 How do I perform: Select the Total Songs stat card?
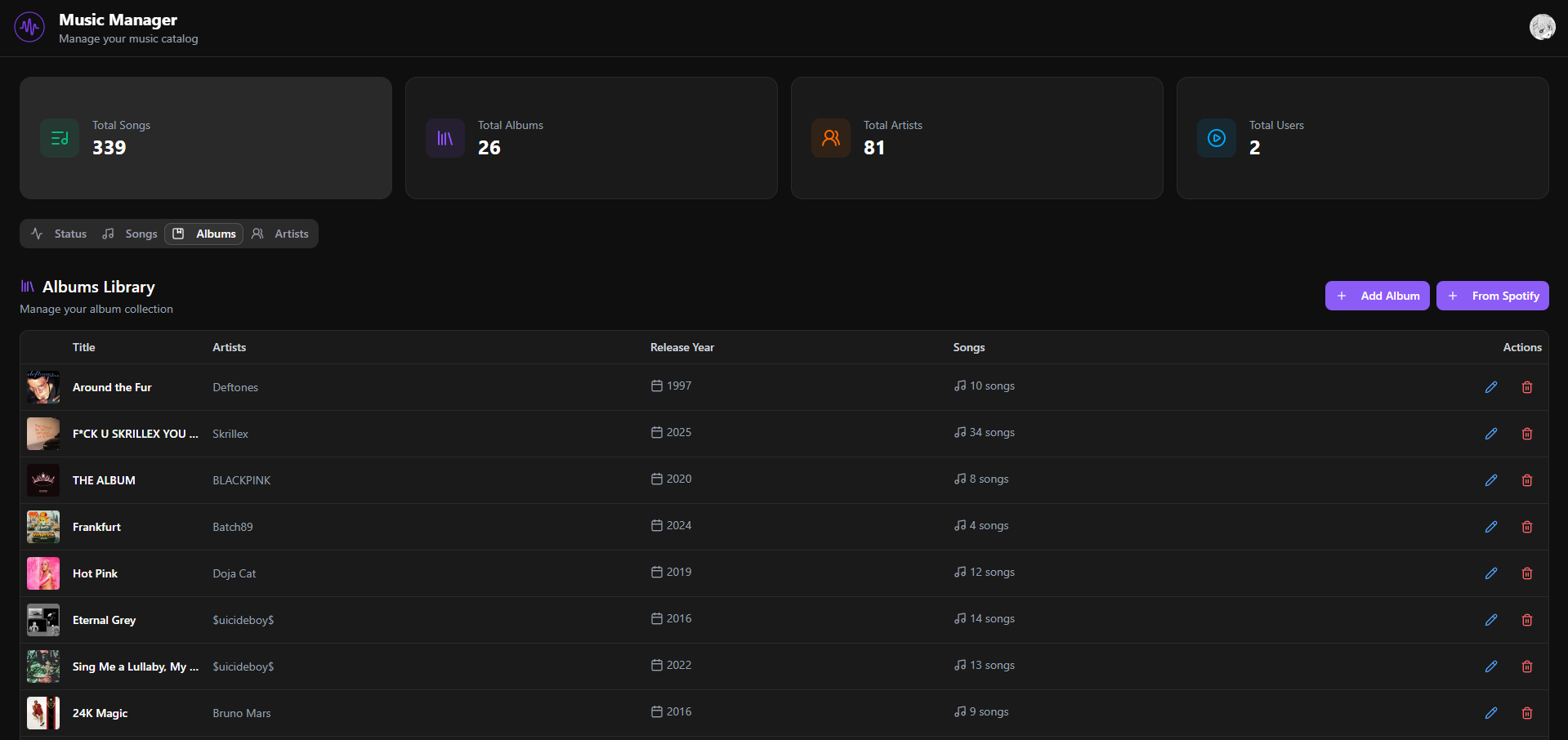pos(206,138)
